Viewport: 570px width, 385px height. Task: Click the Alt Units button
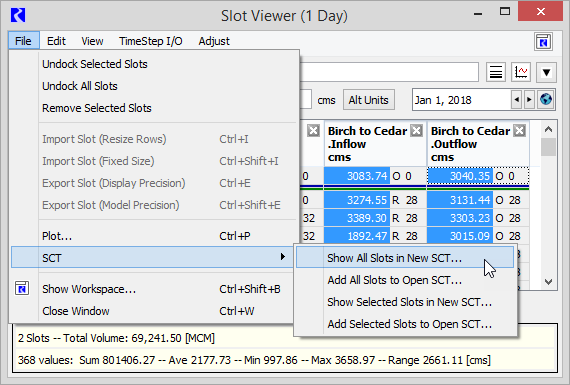(369, 100)
